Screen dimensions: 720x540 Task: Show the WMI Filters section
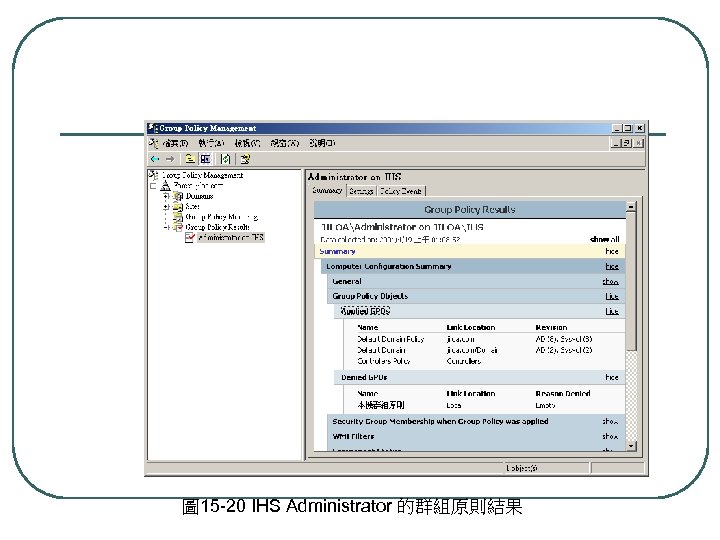[610, 436]
